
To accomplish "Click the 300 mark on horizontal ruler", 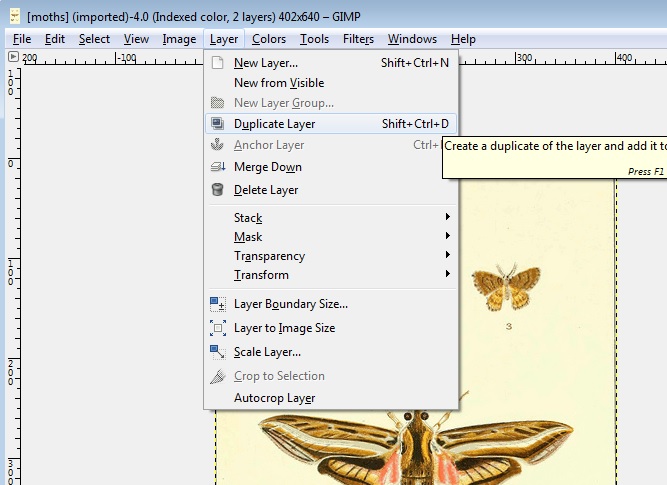I will point(524,57).
